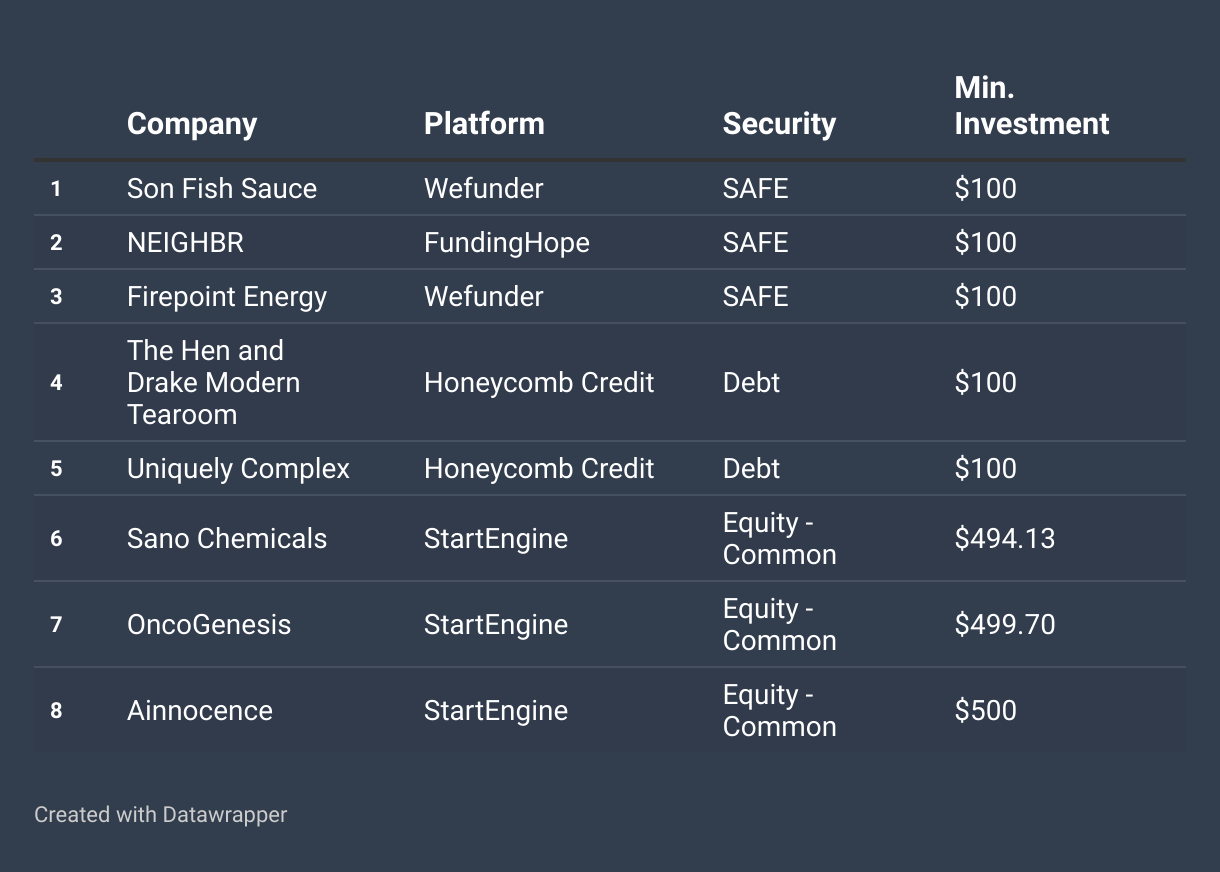Select The Hen and Drake Modern Tearoom
Screen dimensions: 1220x872
tap(213, 383)
